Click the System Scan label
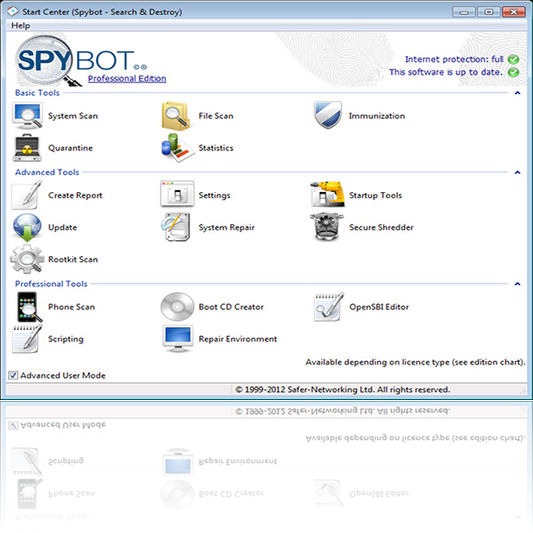Screen dimensions: 533x533 coord(73,116)
